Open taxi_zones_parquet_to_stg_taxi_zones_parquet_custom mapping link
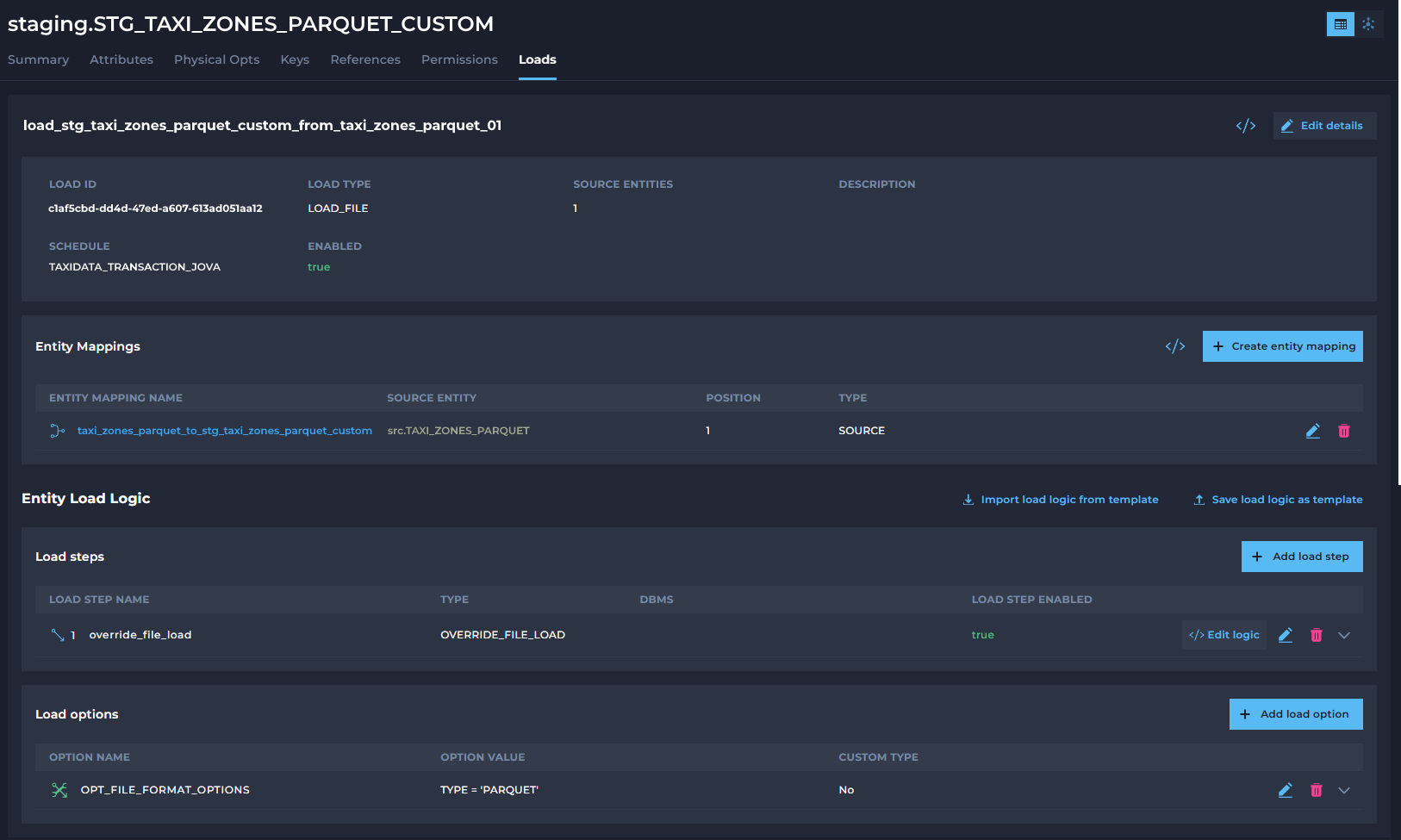The image size is (1401, 840). point(225,431)
